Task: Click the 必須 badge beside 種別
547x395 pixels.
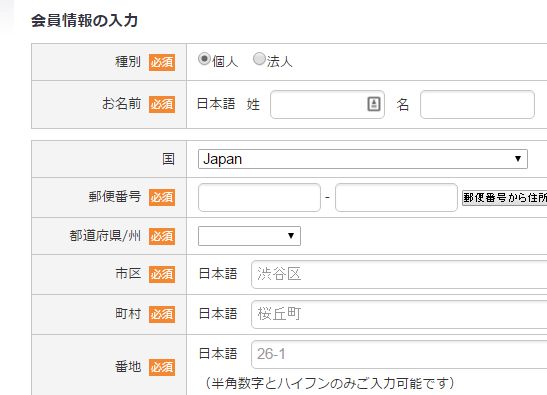Action: pyautogui.click(x=162, y=62)
